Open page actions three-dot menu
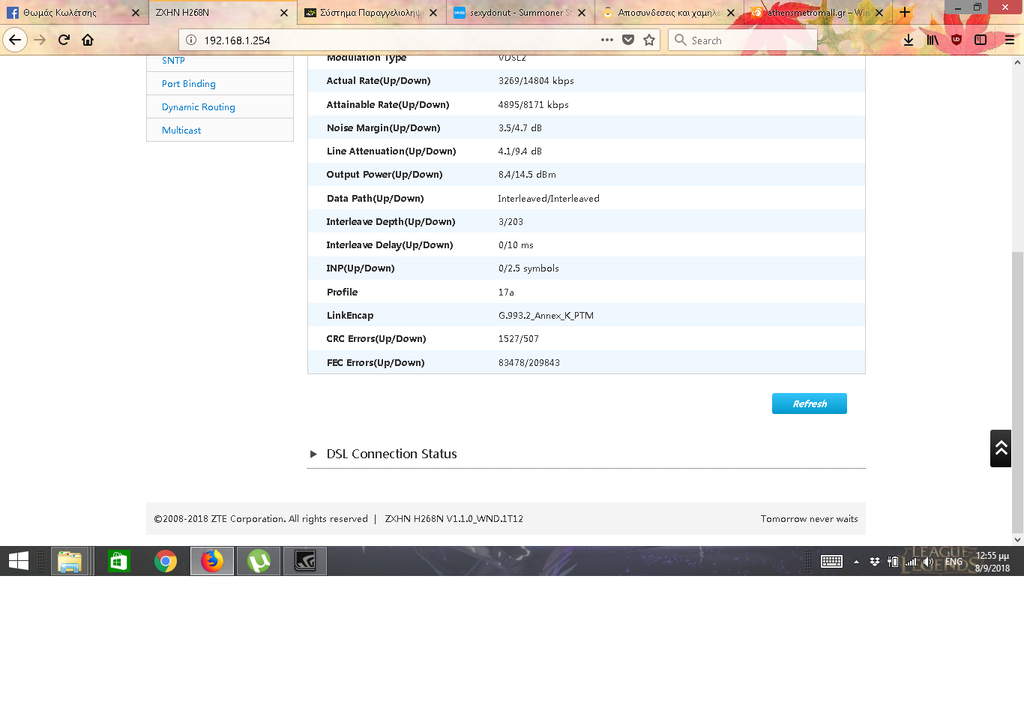 607,40
